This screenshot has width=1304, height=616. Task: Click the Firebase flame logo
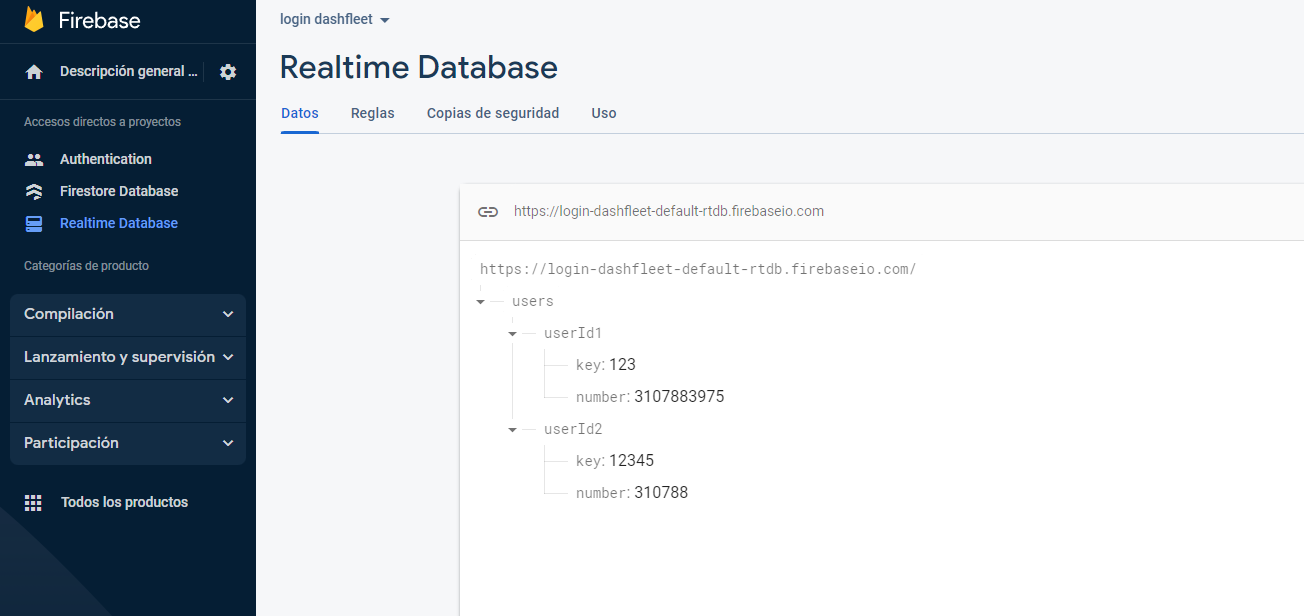pyautogui.click(x=34, y=20)
